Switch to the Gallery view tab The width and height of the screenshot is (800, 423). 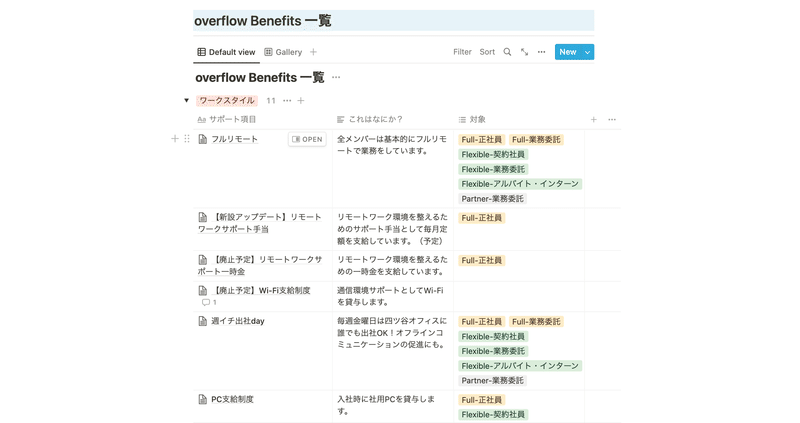click(283, 52)
